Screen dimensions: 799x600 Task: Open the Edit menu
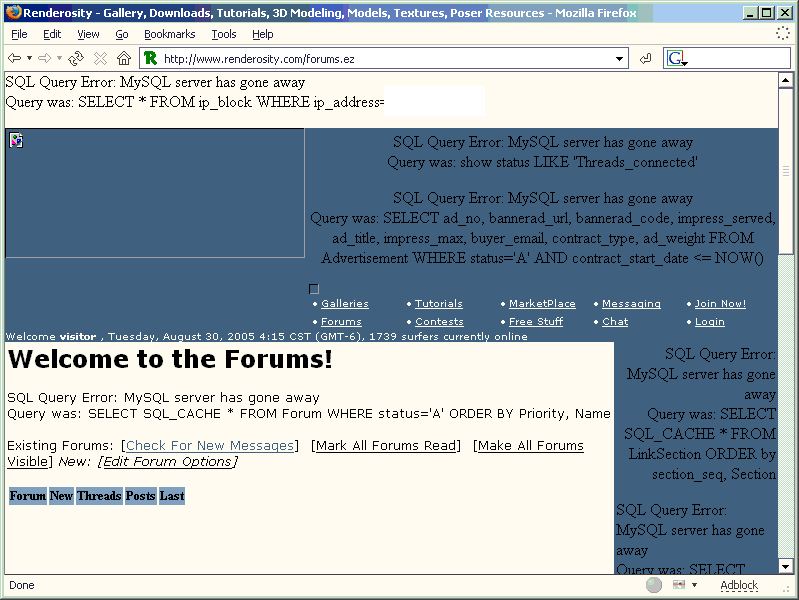coord(52,34)
